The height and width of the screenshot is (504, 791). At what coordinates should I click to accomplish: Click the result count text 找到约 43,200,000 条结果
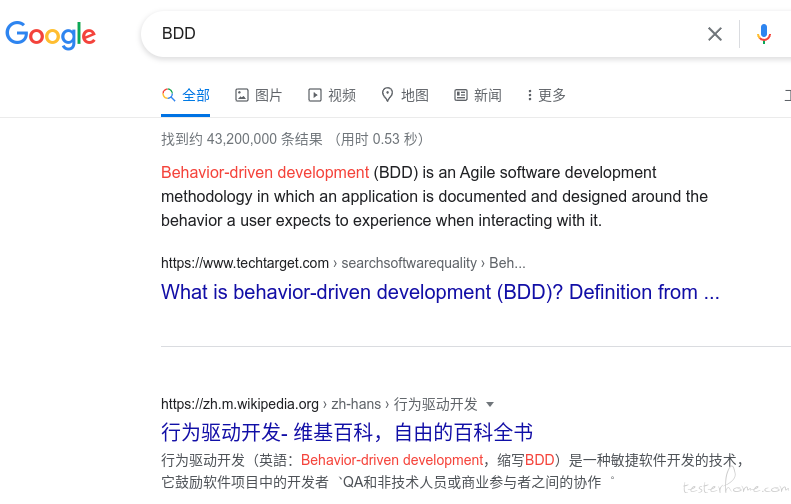point(242,139)
